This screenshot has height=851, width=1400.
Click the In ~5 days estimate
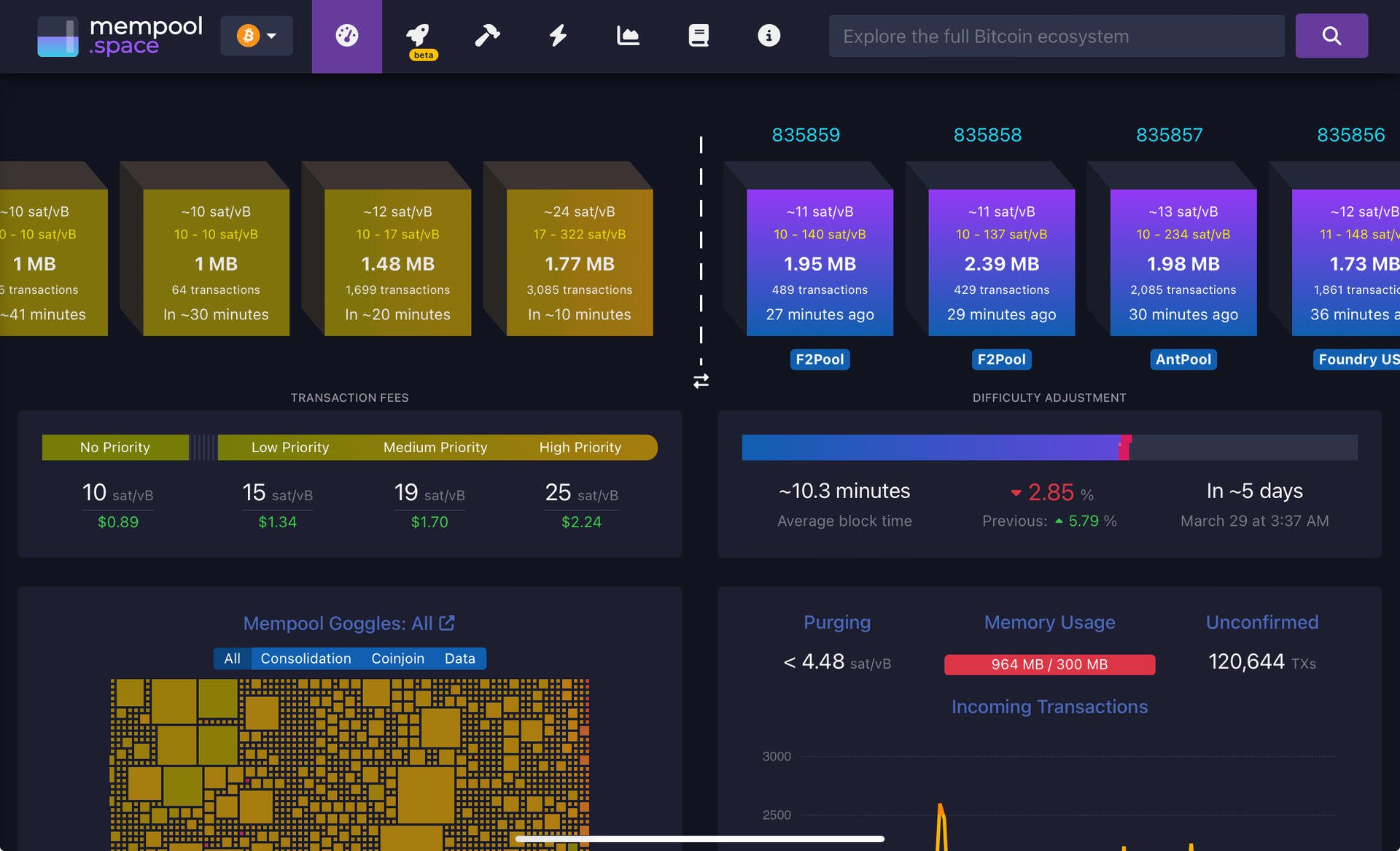point(1254,491)
